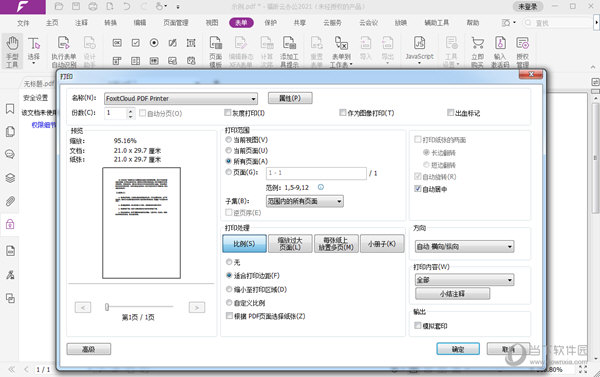Select the Hand tool (手型工具)
Image resolution: width=600 pixels, height=377 pixels.
pyautogui.click(x=12, y=51)
